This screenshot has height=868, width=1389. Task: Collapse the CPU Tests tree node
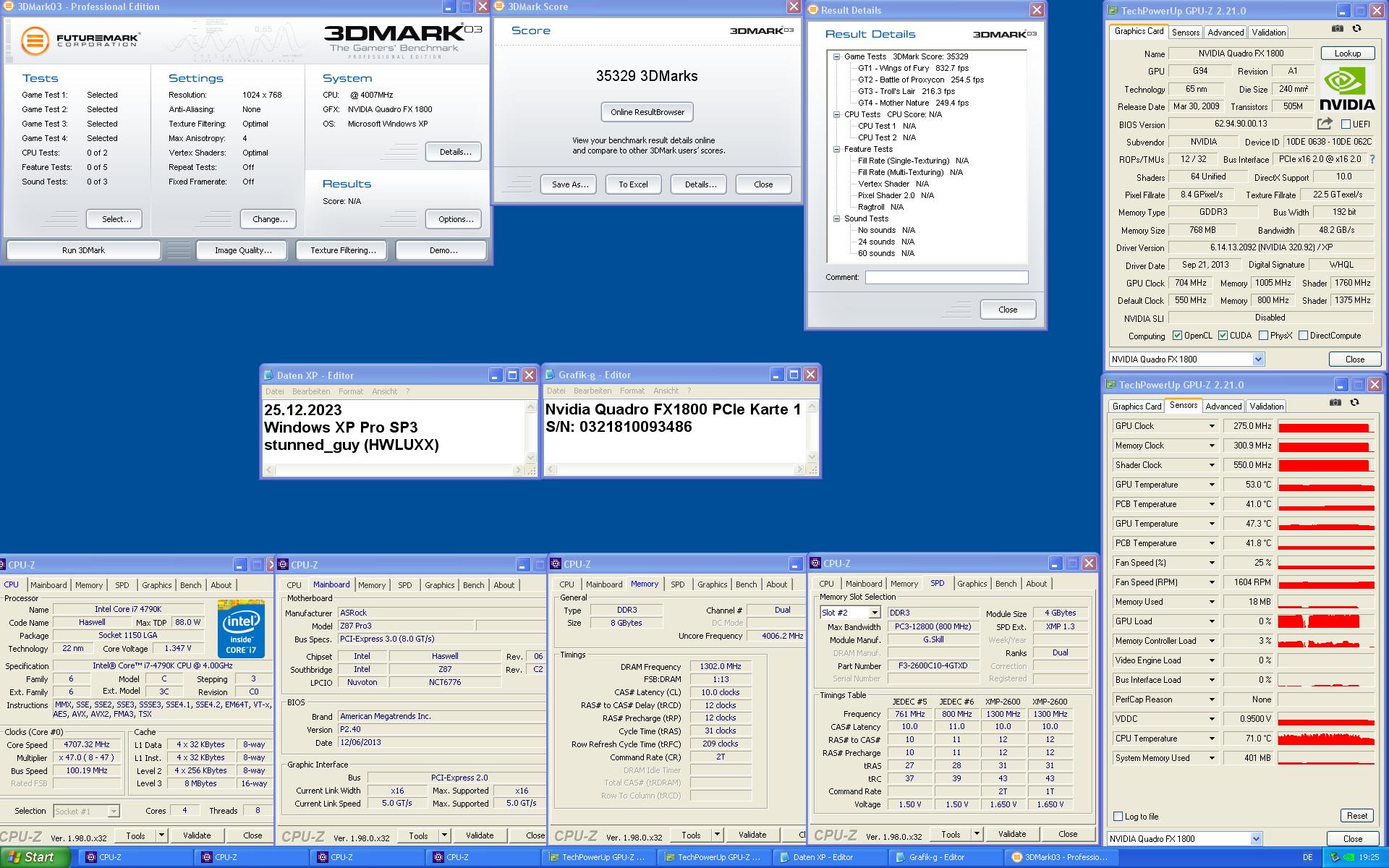click(x=836, y=114)
